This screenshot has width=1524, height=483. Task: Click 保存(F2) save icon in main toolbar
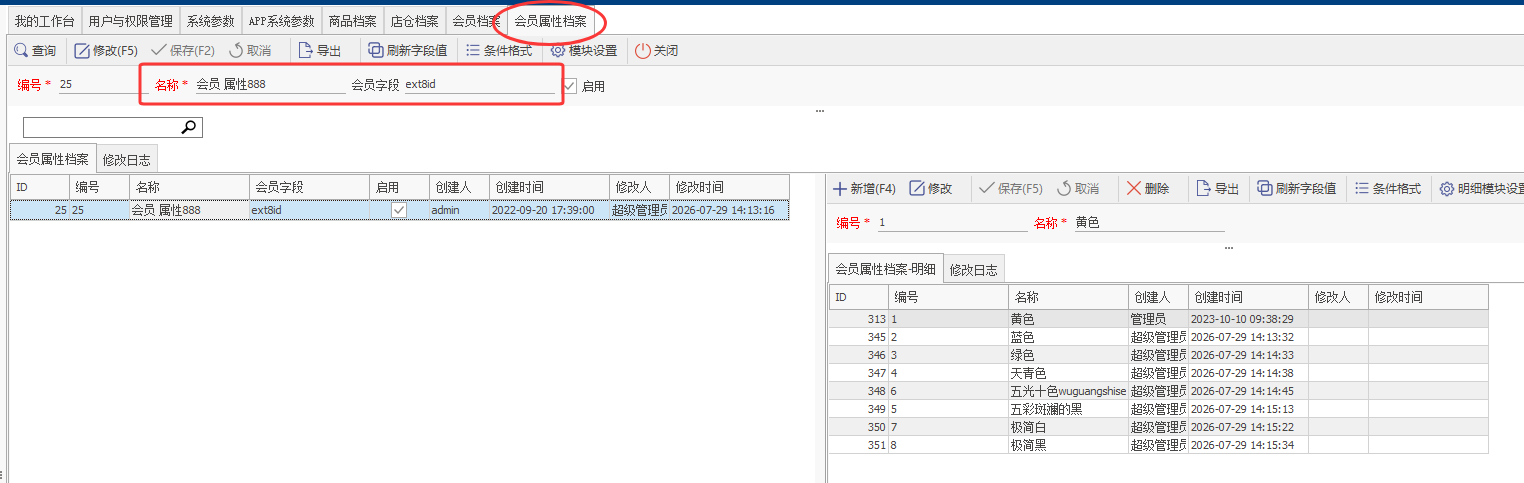pyautogui.click(x=159, y=50)
